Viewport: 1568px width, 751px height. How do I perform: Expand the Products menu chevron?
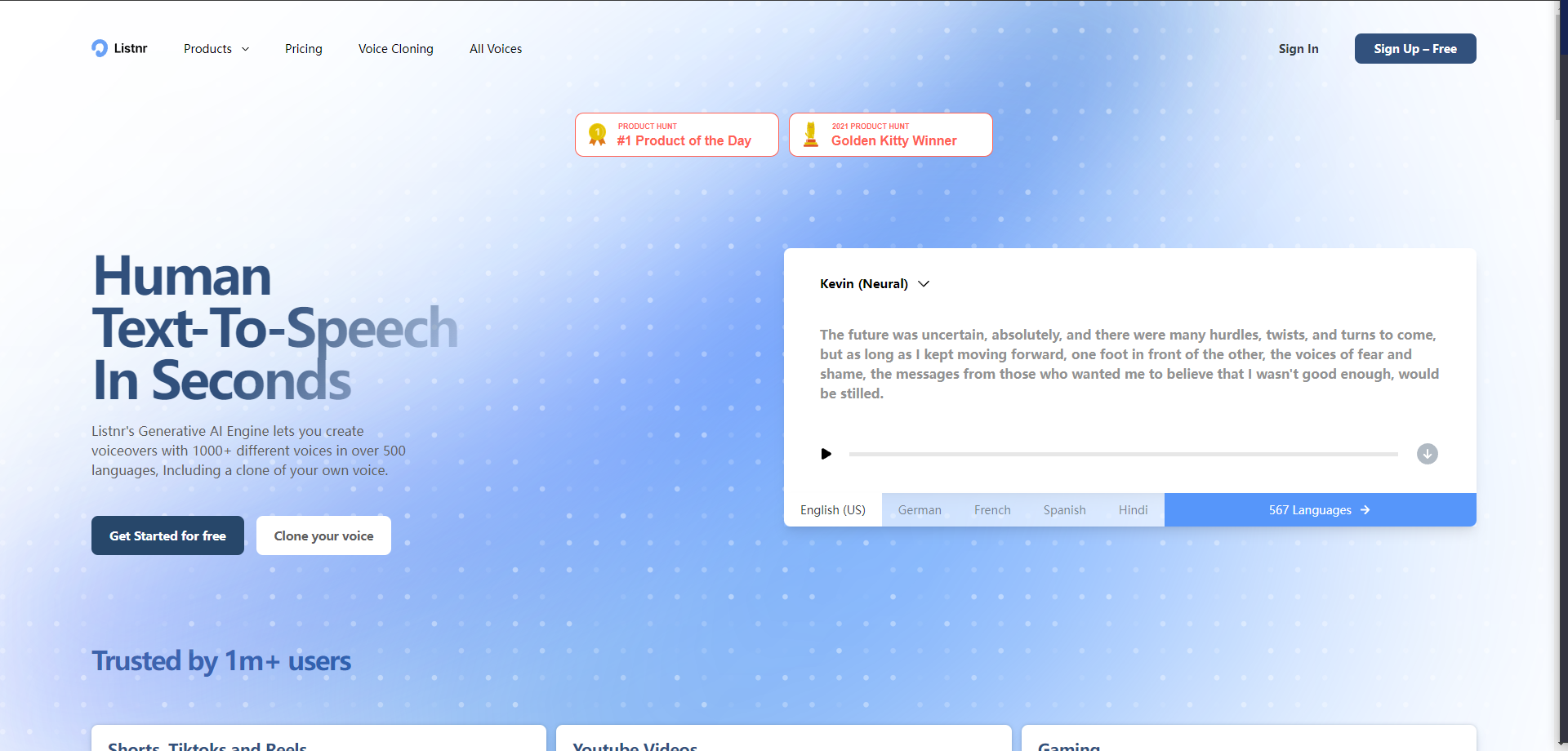tap(245, 49)
